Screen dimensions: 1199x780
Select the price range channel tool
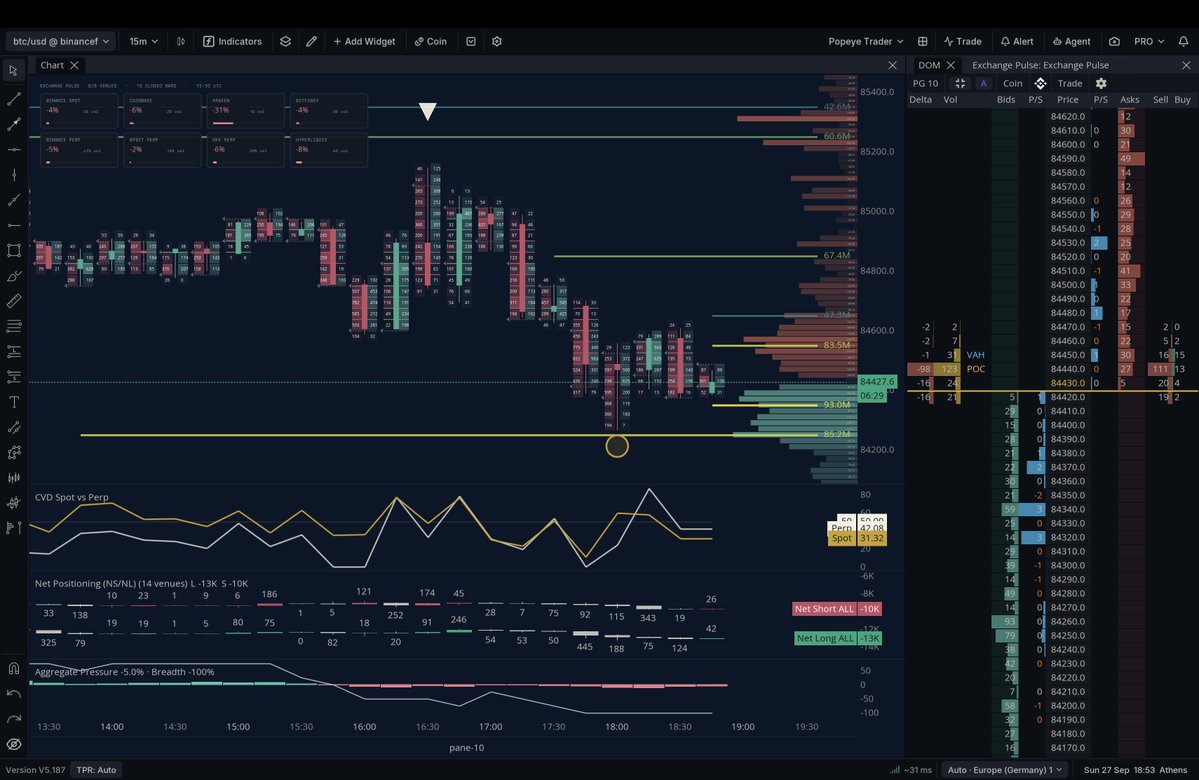tap(14, 427)
